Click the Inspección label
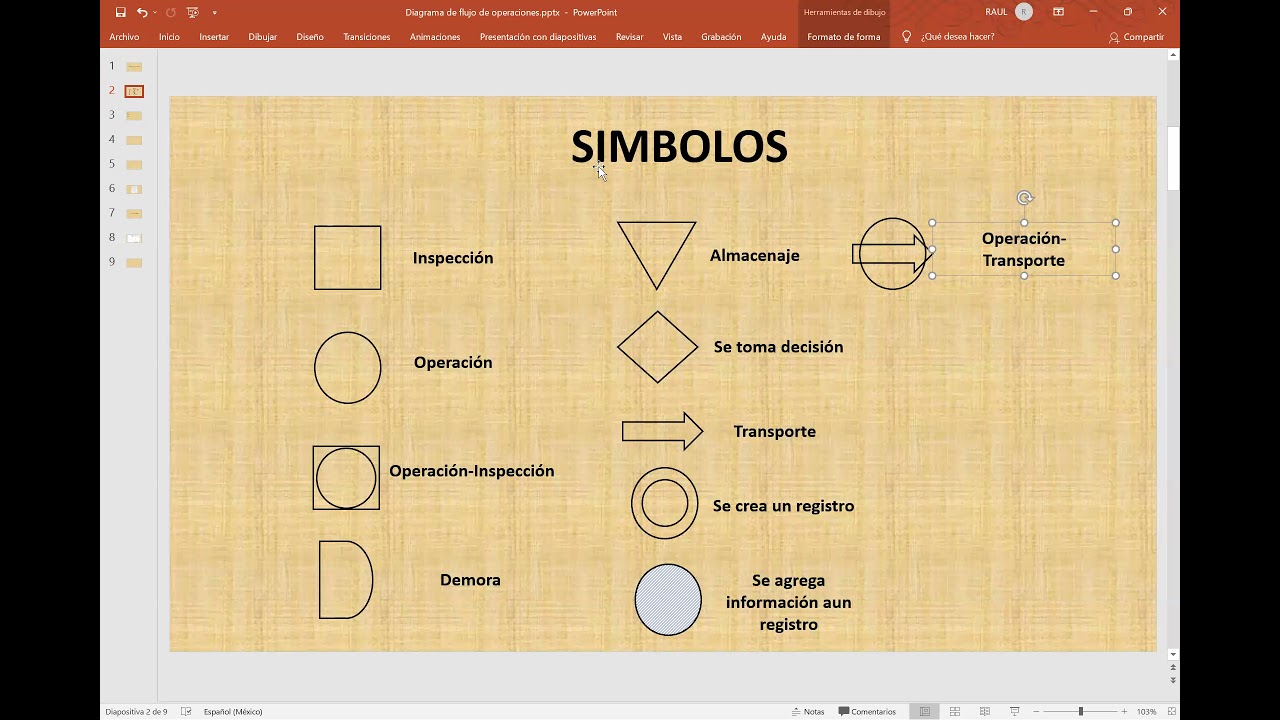This screenshot has height=720, width=1280. tap(453, 258)
